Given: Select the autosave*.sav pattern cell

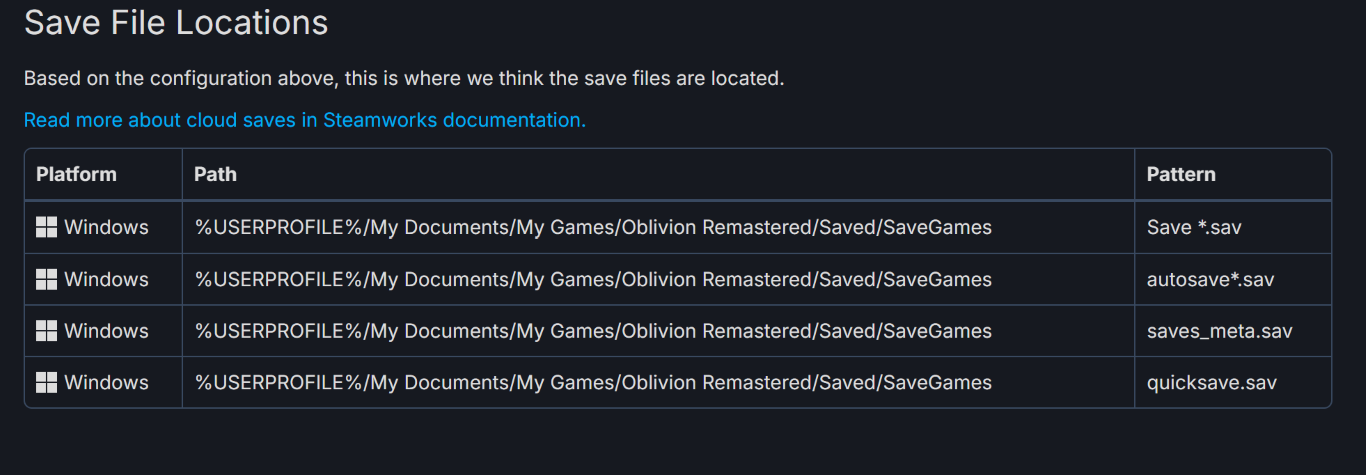Looking at the screenshot, I should pyautogui.click(x=1210, y=280).
